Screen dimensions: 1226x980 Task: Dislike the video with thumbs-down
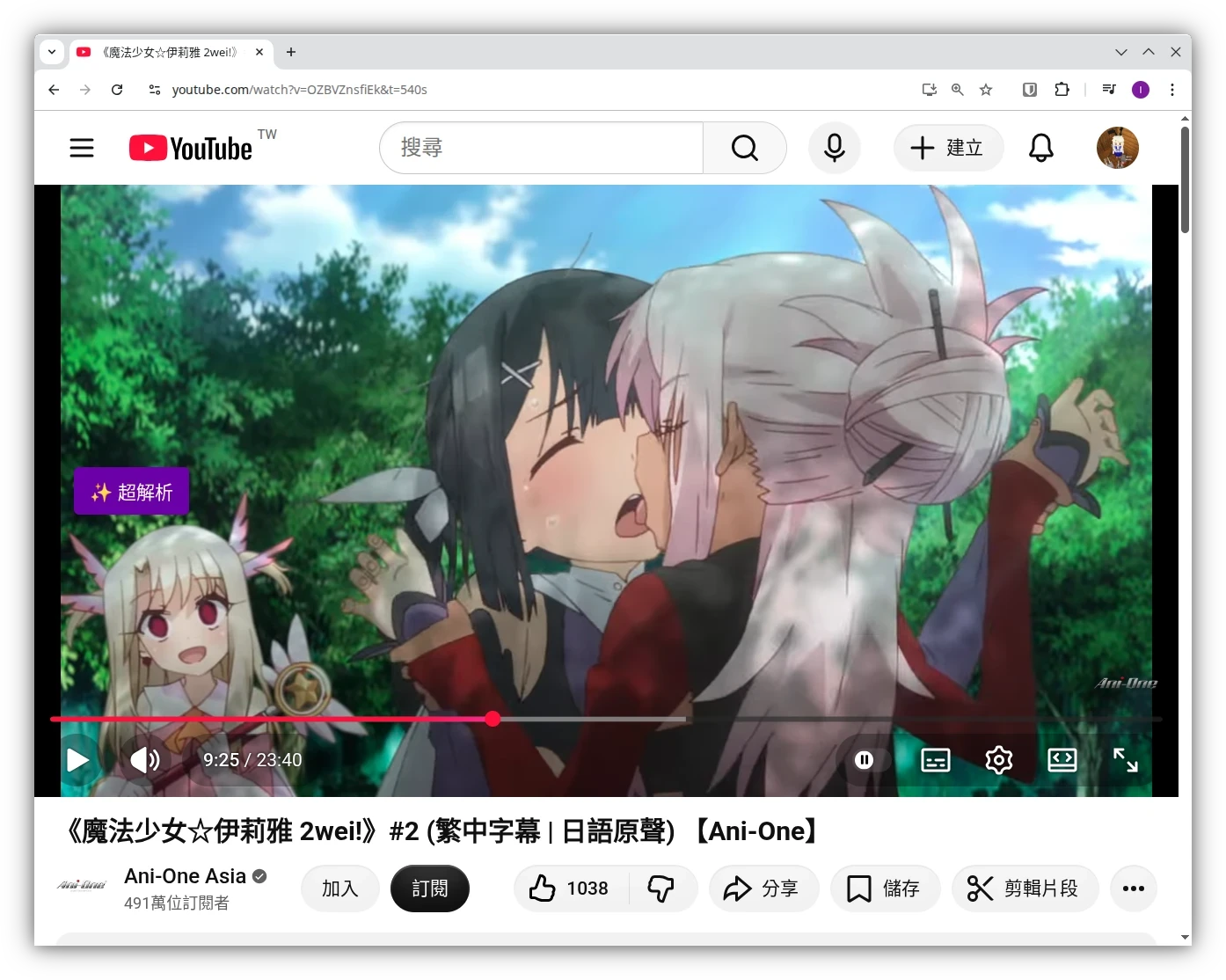tap(661, 889)
